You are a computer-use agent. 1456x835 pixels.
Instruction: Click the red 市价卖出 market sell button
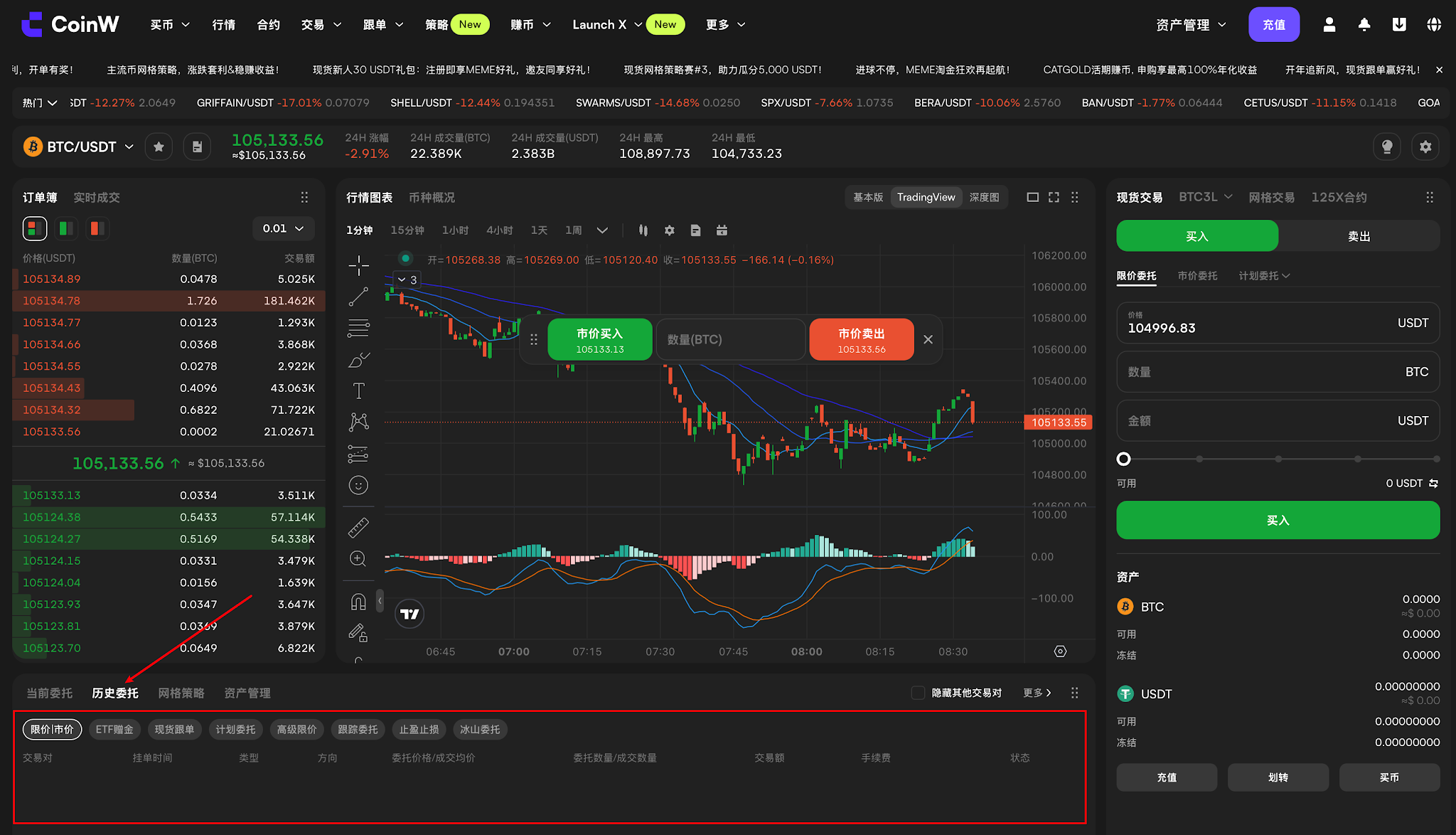coord(861,339)
